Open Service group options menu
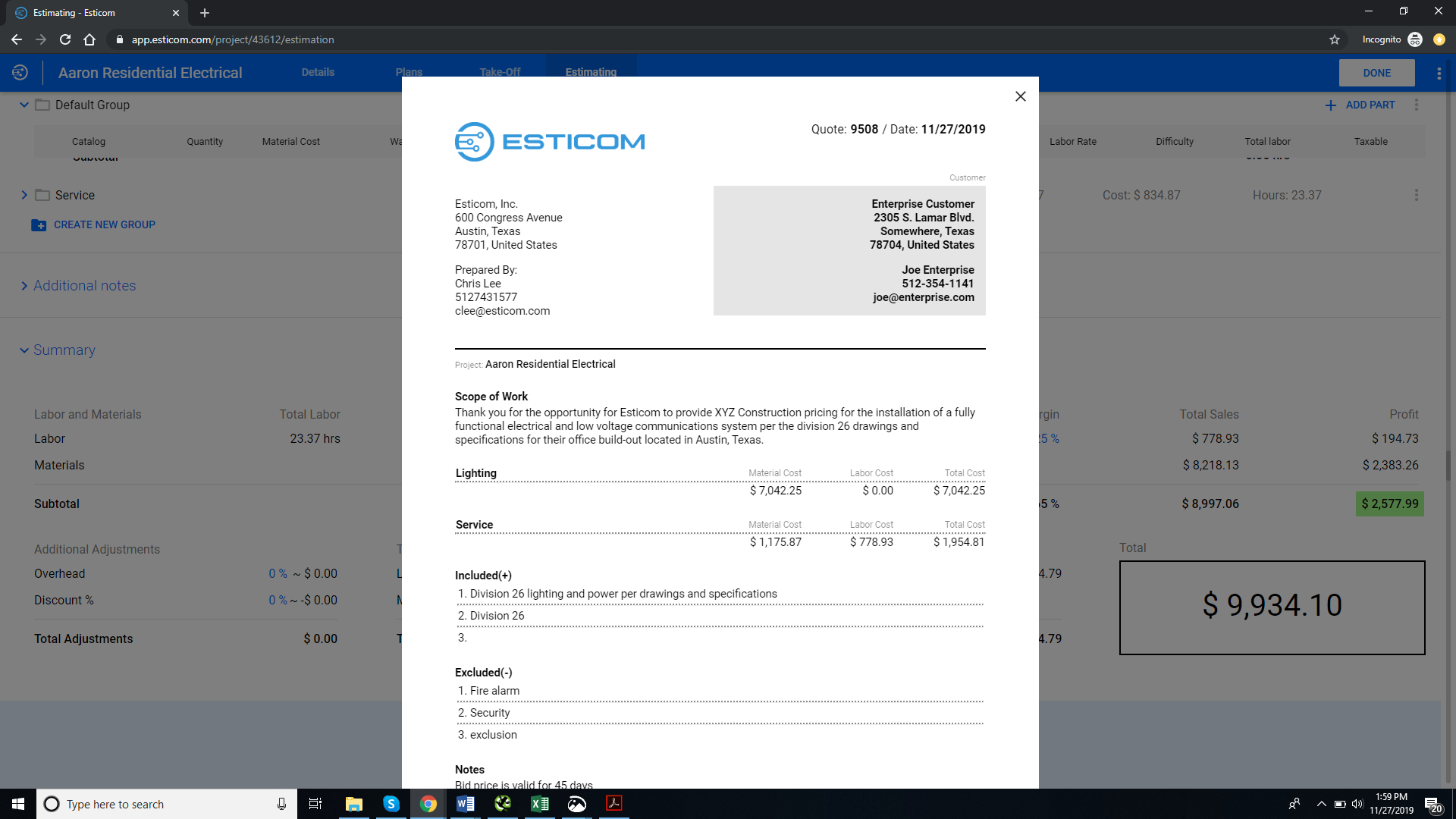Viewport: 1456px width, 819px height. (x=1416, y=196)
